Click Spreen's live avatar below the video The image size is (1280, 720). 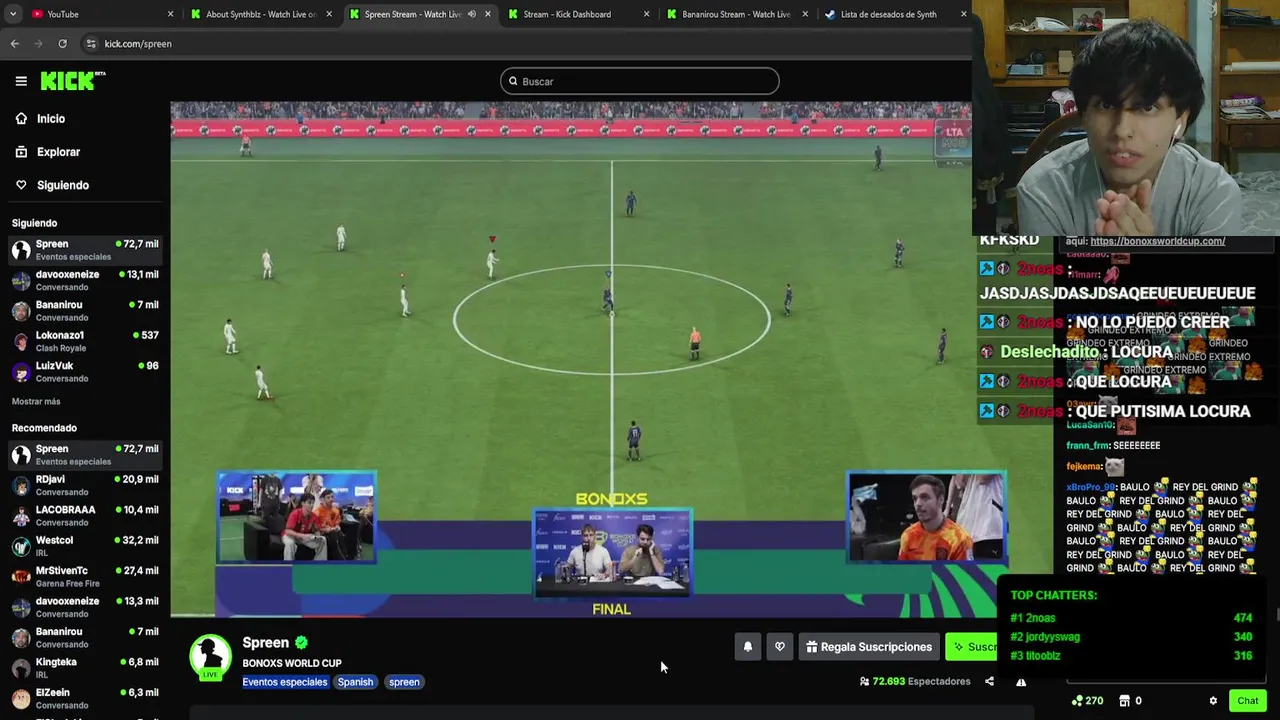click(x=211, y=657)
